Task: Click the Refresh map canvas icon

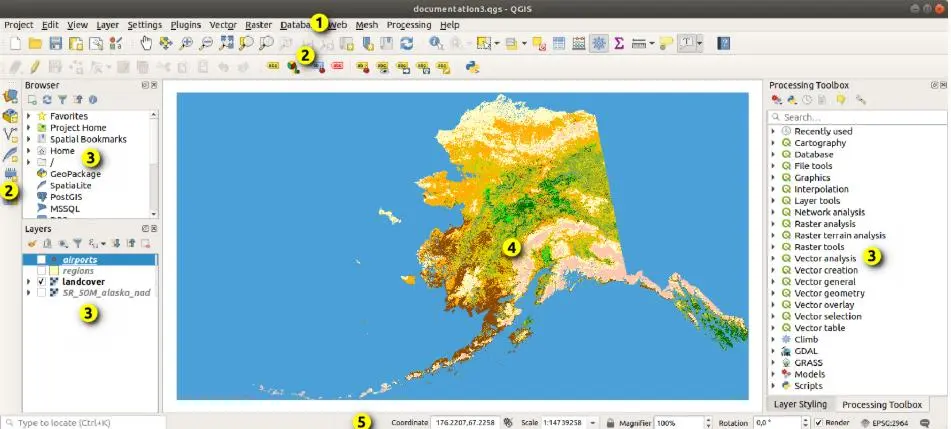Action: click(x=407, y=44)
